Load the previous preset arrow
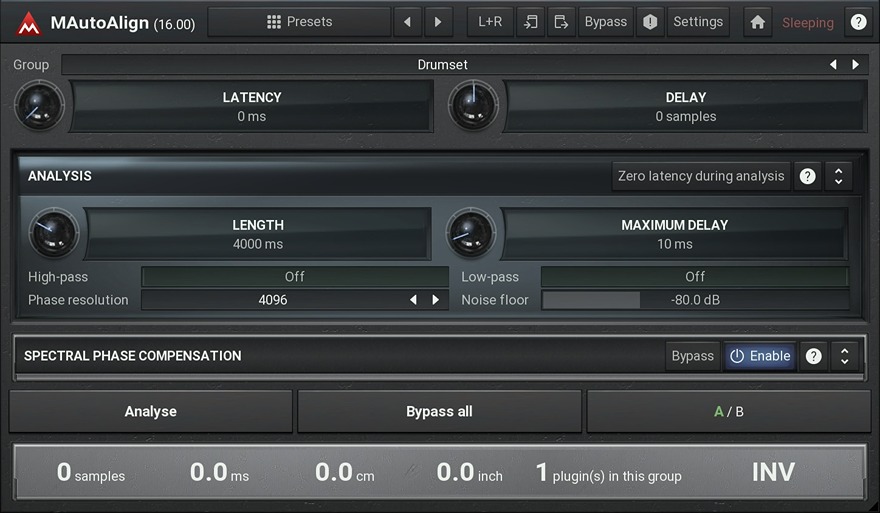This screenshot has height=513, width=880. (406, 22)
